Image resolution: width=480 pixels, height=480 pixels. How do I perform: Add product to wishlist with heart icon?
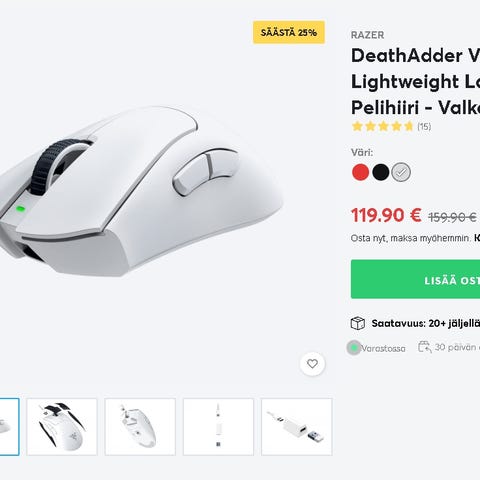tap(312, 364)
